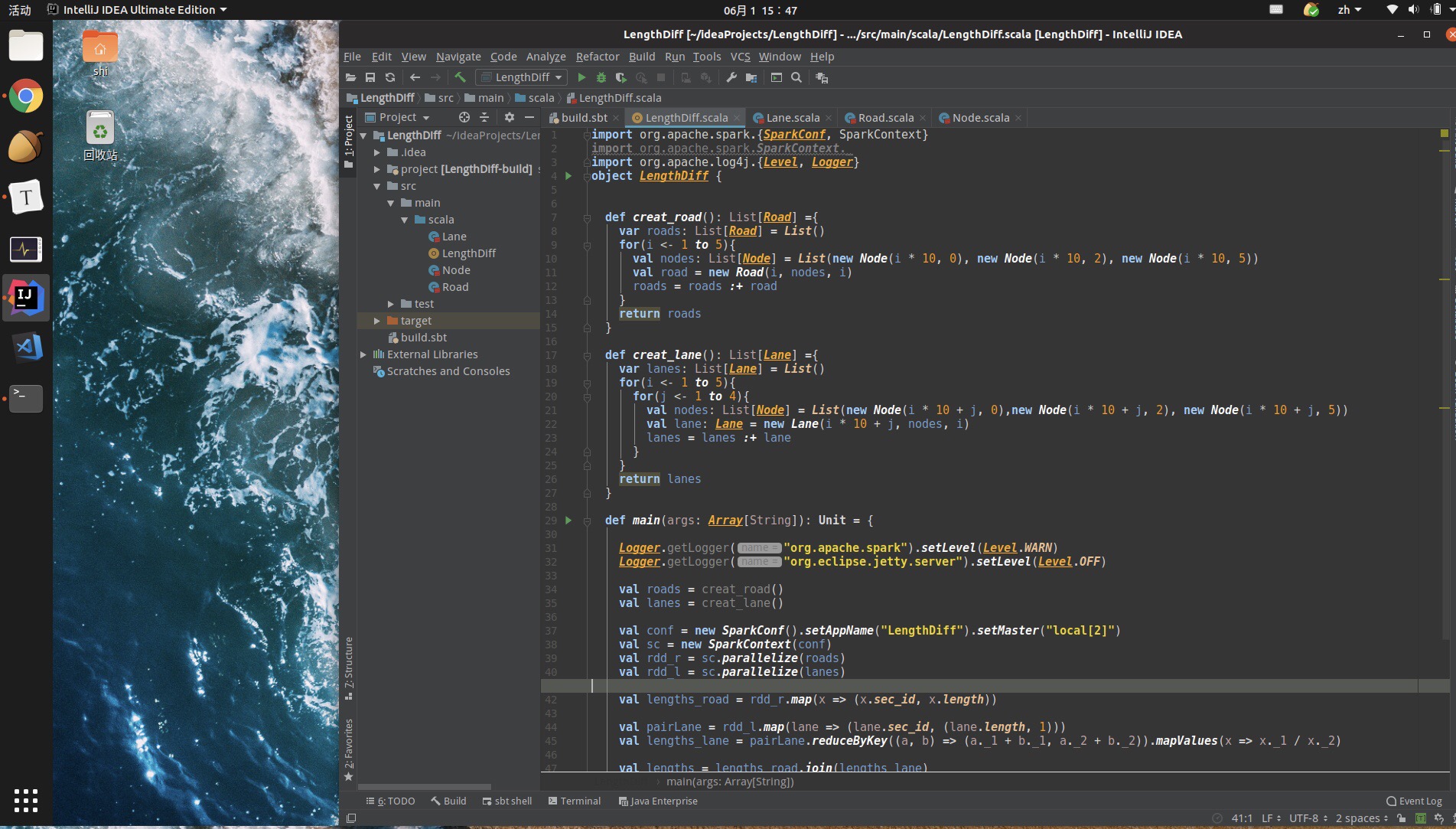Viewport: 1456px width, 829px height.
Task: Click run gutter arrow beside main method
Action: click(x=568, y=520)
